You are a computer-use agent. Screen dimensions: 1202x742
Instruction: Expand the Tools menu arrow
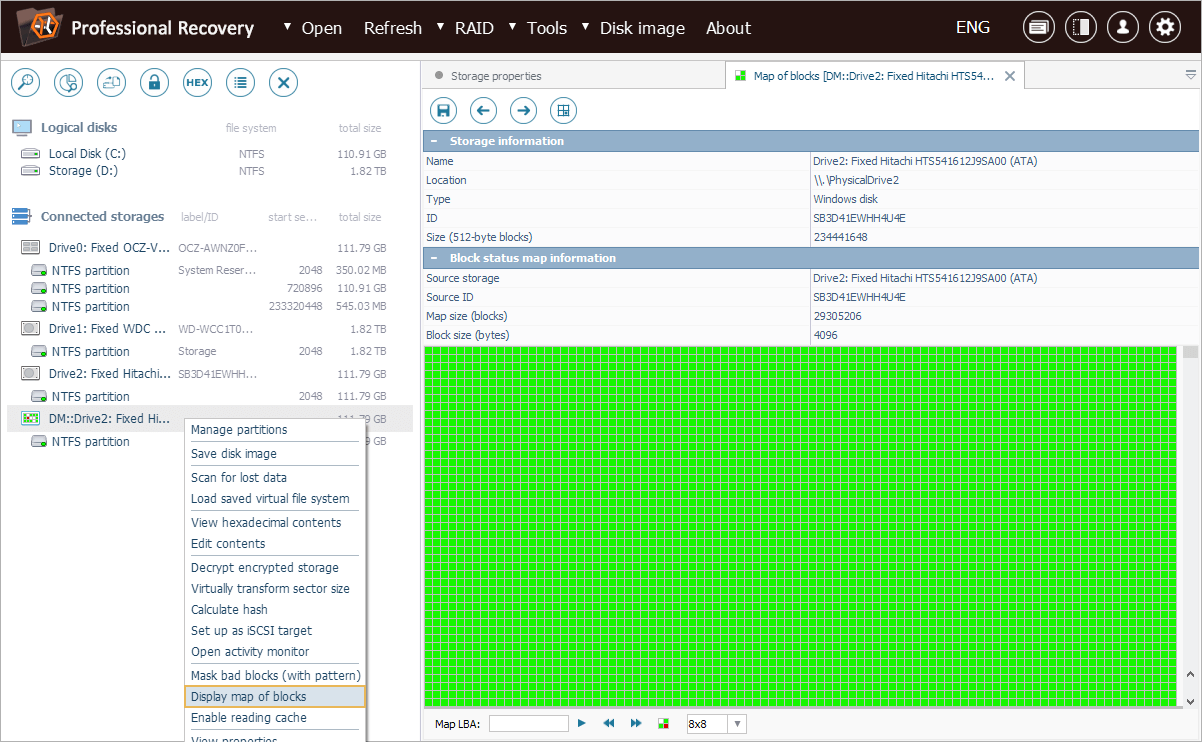(x=513, y=25)
